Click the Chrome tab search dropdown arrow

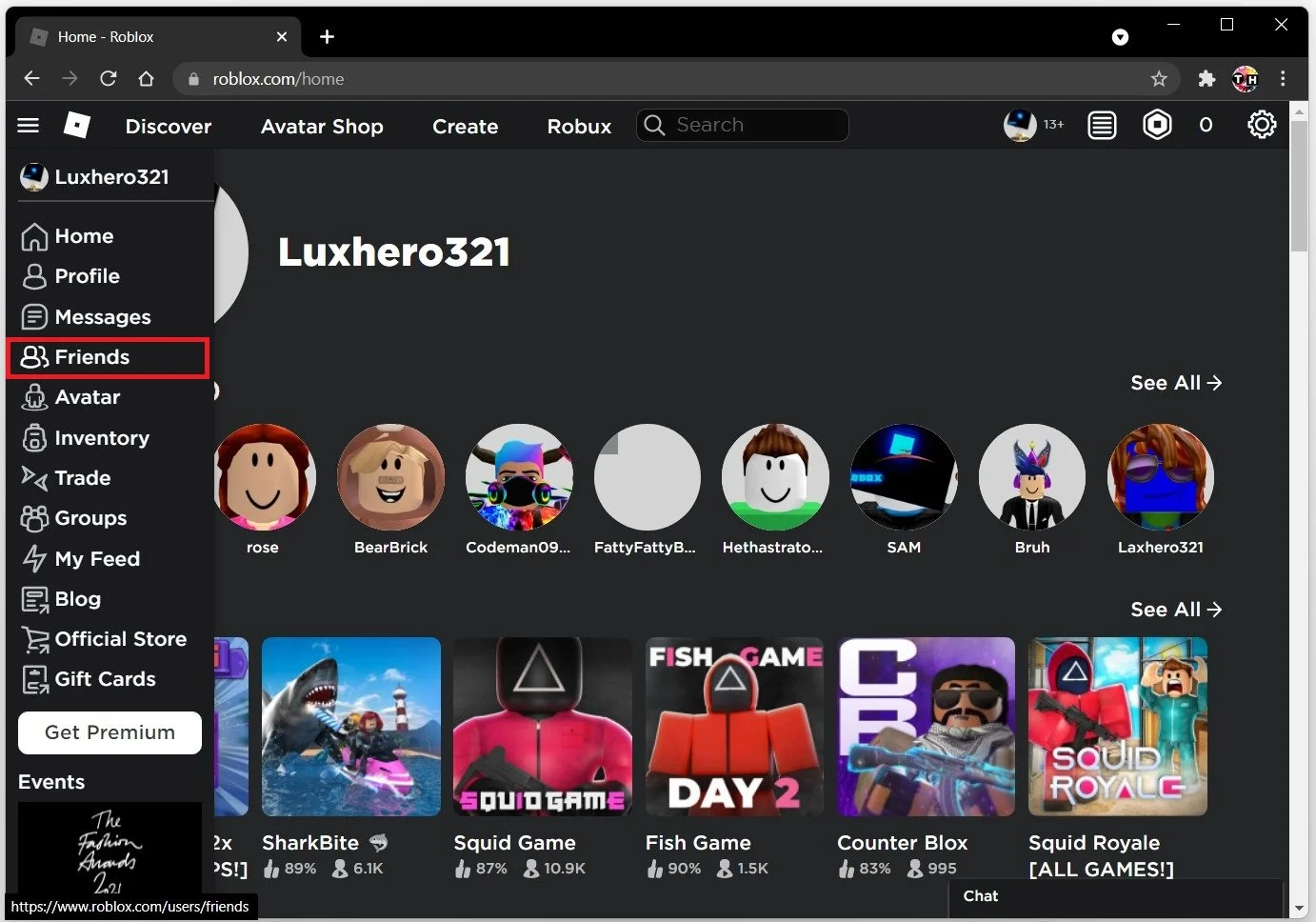(1121, 37)
